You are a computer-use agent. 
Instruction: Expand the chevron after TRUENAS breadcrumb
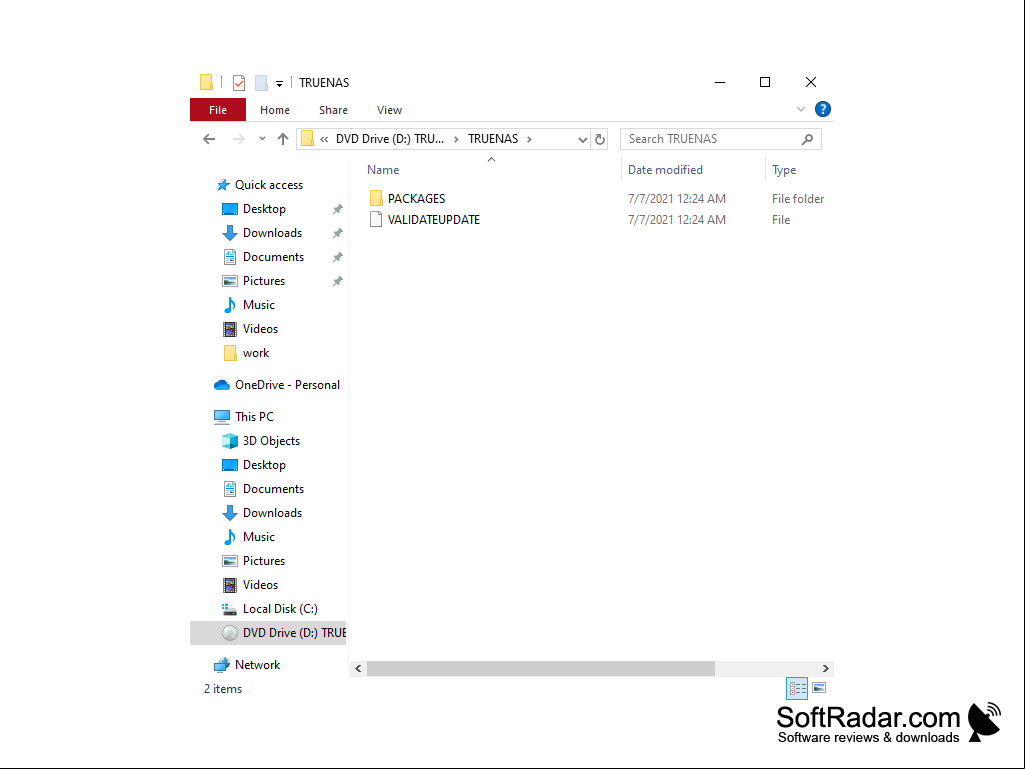click(529, 139)
